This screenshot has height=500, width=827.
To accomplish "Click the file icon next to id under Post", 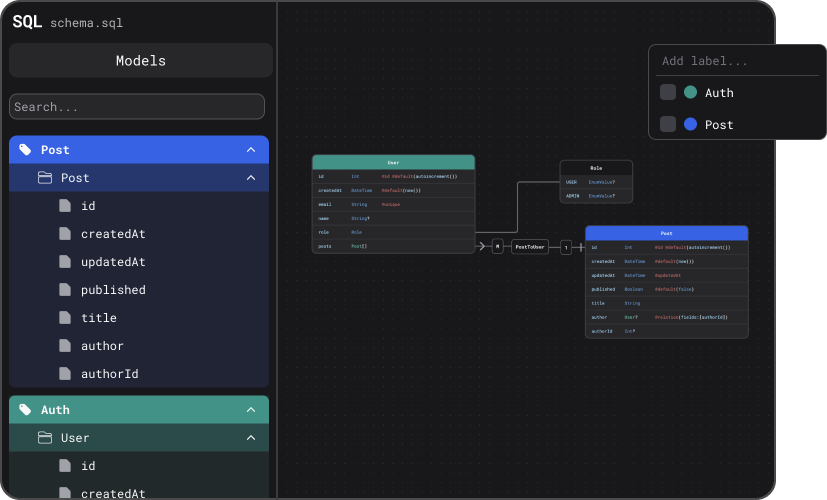I will coord(65,206).
